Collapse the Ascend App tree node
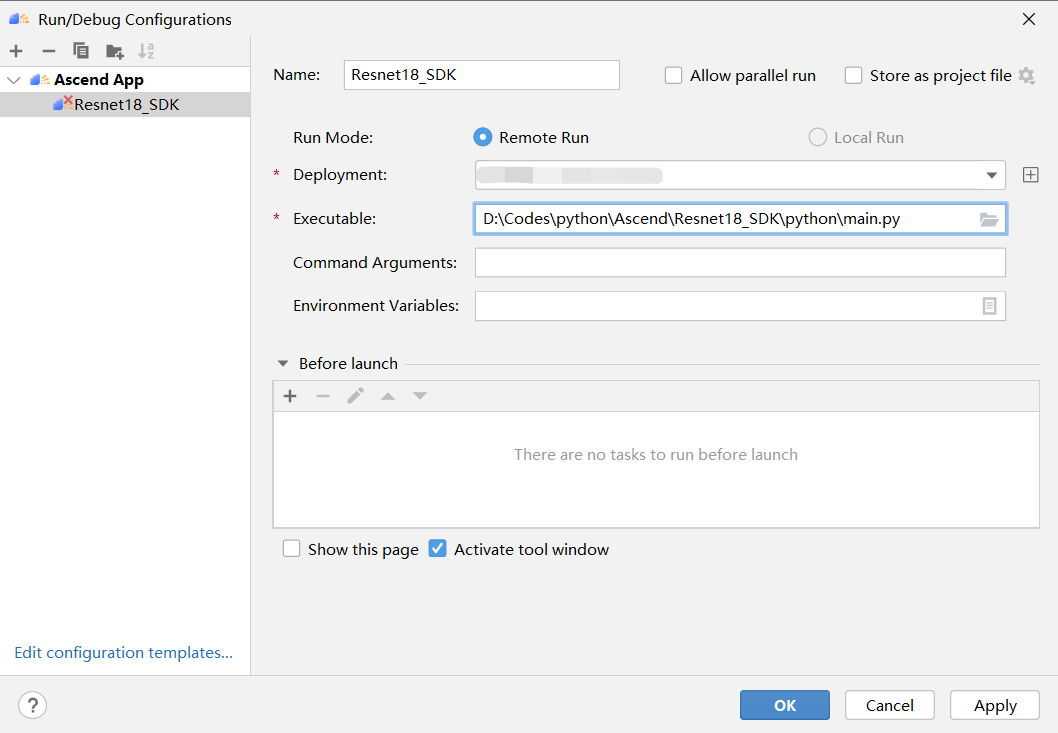Image resolution: width=1058 pixels, height=733 pixels. click(x=13, y=80)
